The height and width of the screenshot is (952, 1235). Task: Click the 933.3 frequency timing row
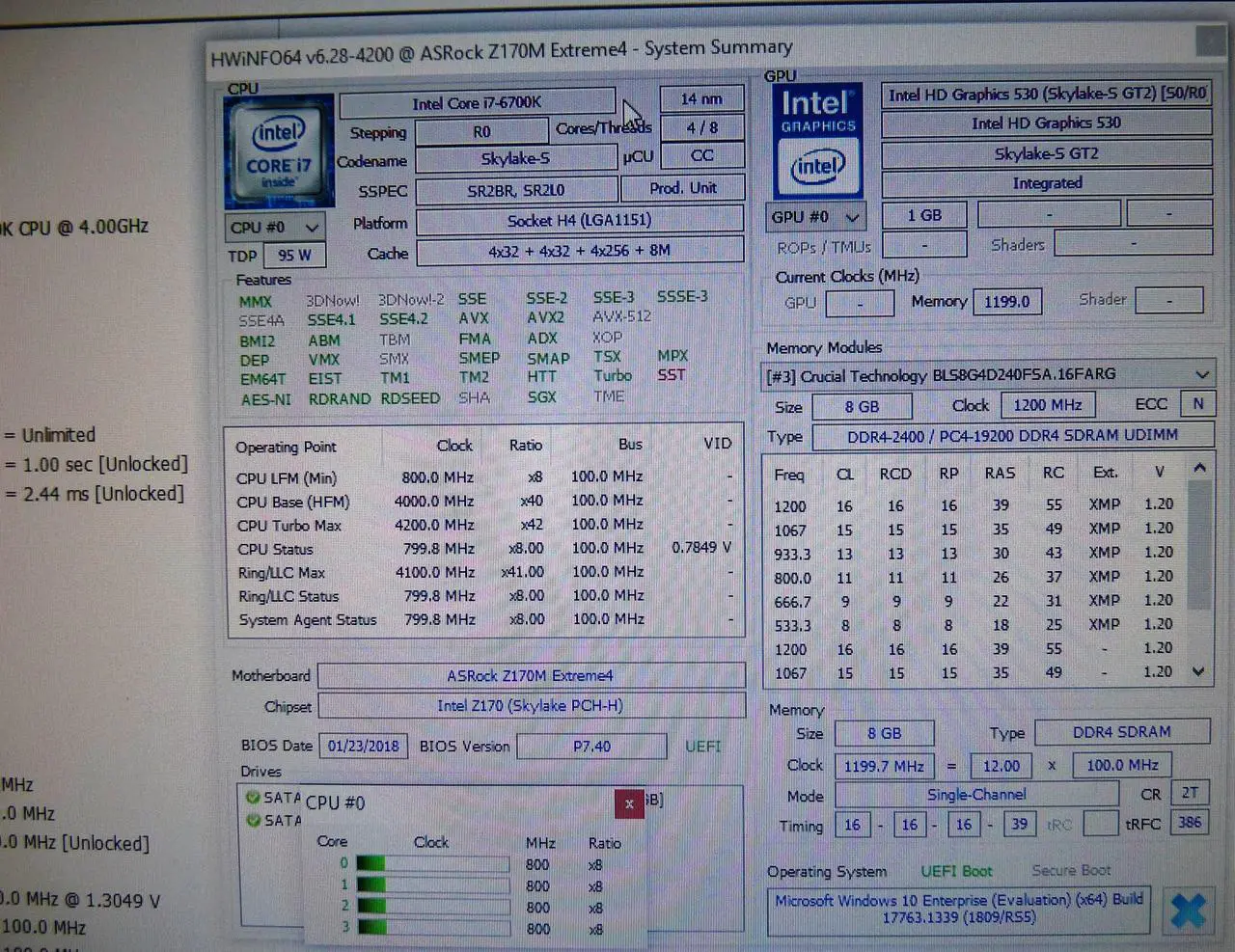(974, 553)
